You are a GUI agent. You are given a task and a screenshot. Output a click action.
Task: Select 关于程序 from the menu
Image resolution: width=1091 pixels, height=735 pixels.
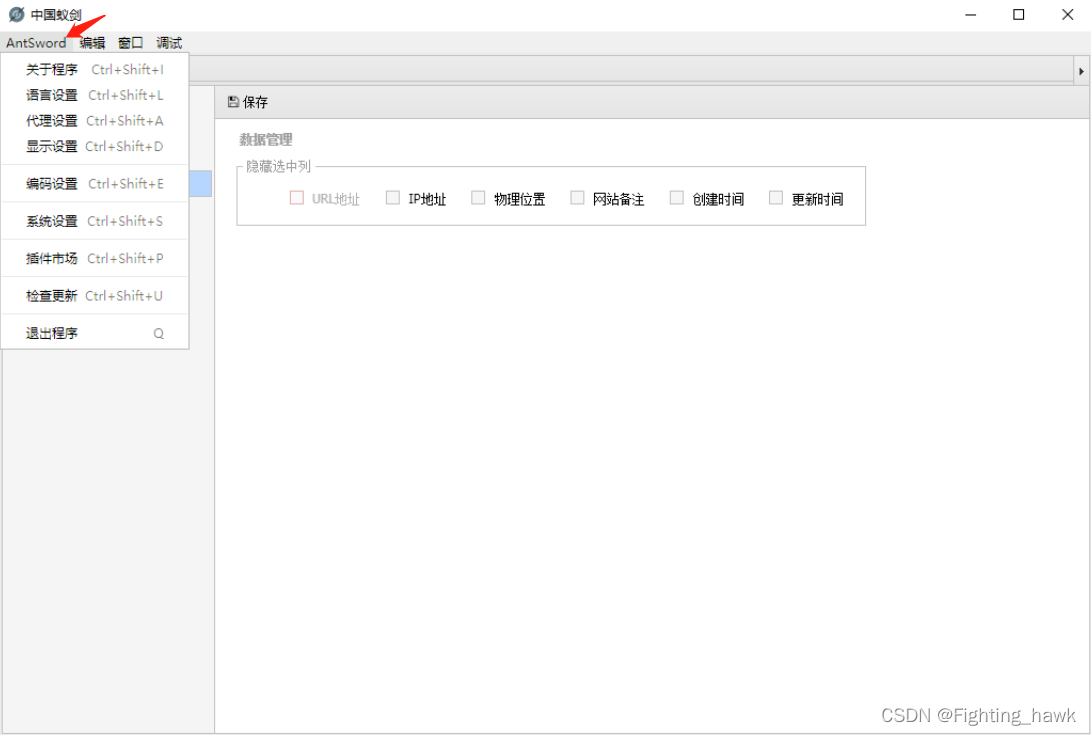point(50,69)
